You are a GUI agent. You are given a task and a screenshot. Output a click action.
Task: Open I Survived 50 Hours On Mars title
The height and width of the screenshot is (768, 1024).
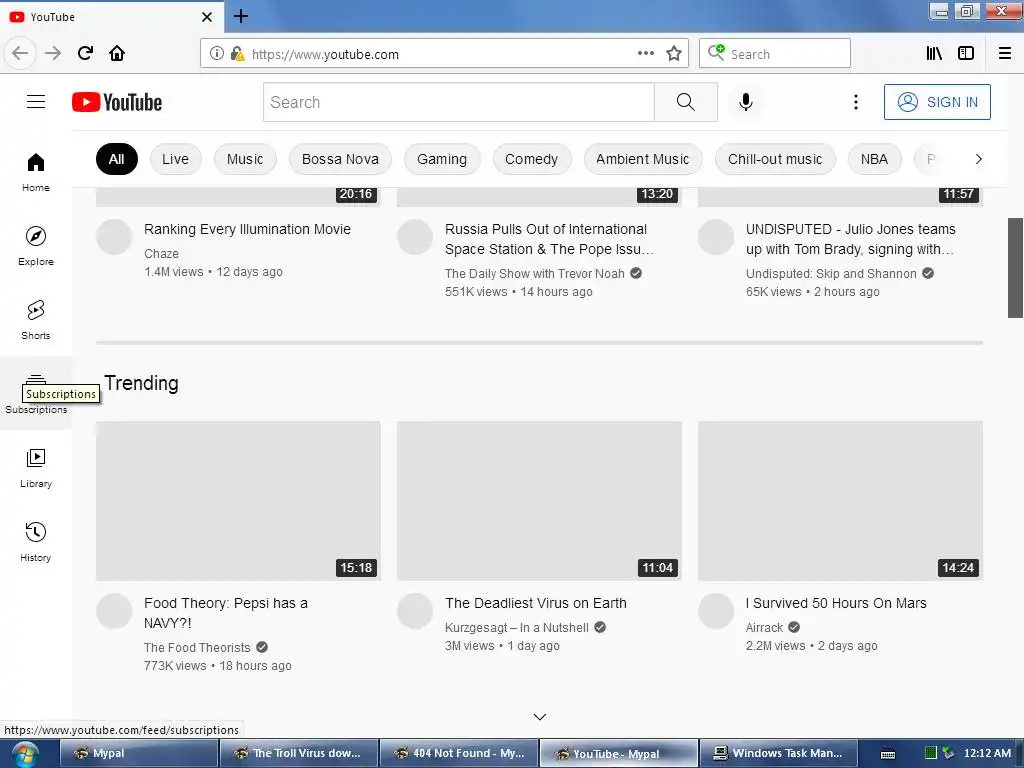pos(836,603)
